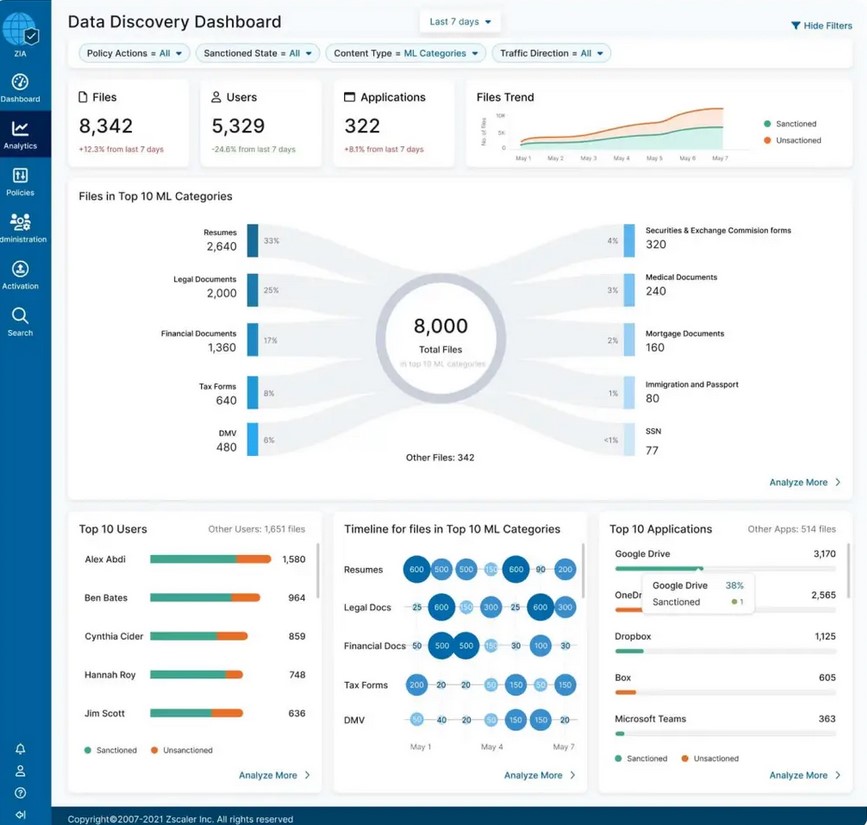Open the Content Type ML Categories dropdown

(x=406, y=53)
